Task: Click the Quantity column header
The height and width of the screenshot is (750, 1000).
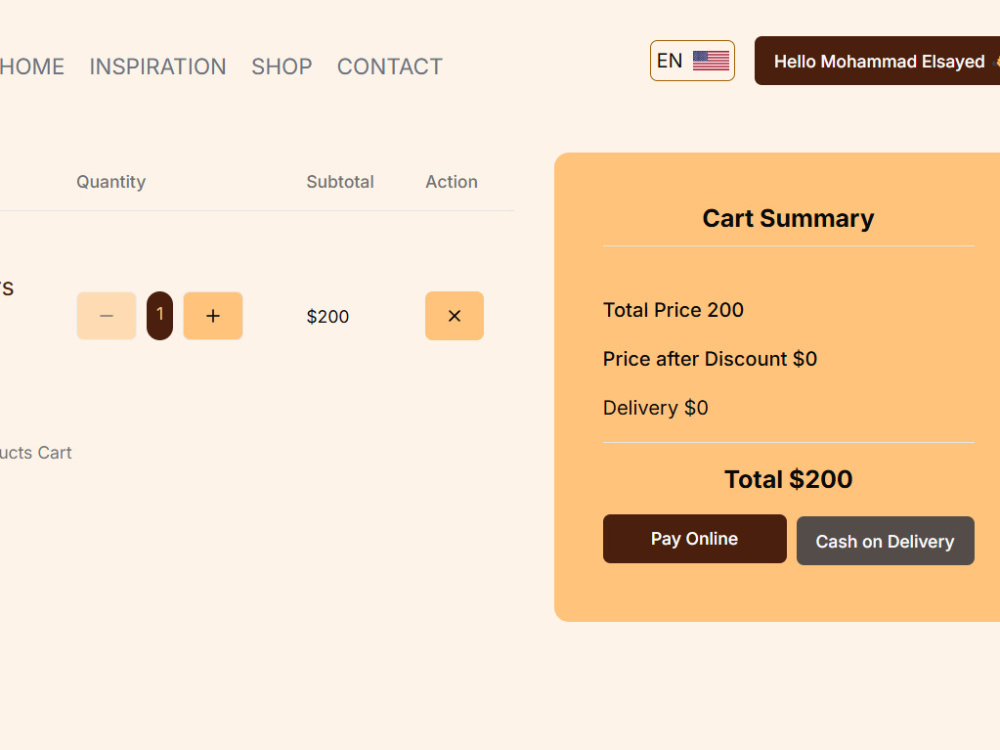Action: pos(111,182)
